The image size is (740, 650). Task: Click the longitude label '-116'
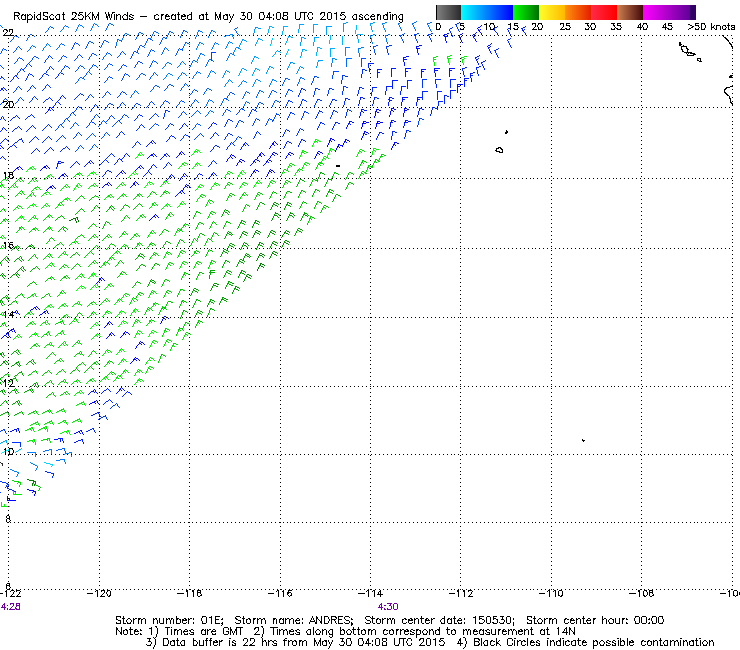click(x=280, y=593)
